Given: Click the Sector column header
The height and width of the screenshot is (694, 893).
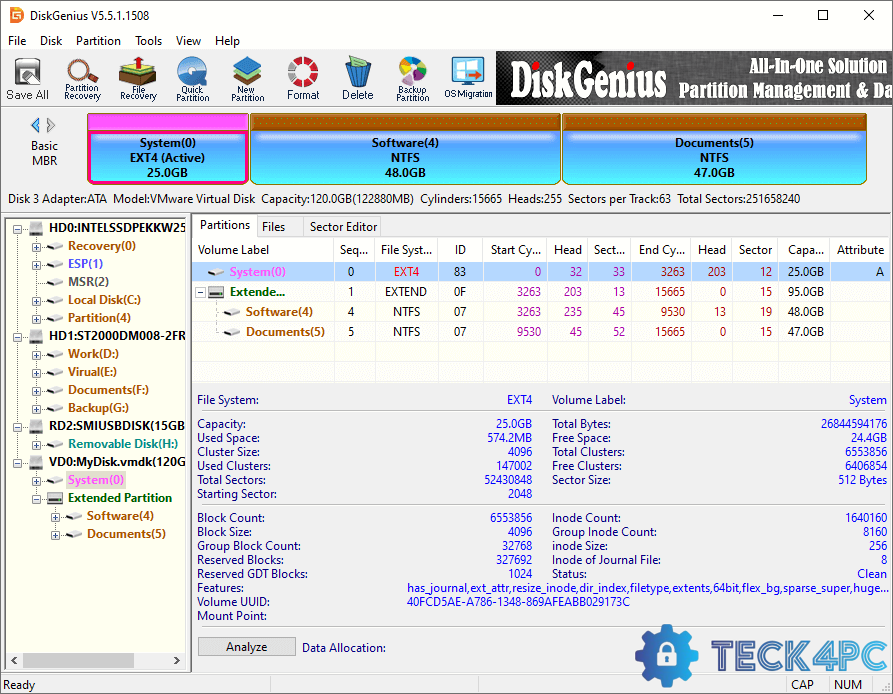Looking at the screenshot, I should click(x=755, y=250).
